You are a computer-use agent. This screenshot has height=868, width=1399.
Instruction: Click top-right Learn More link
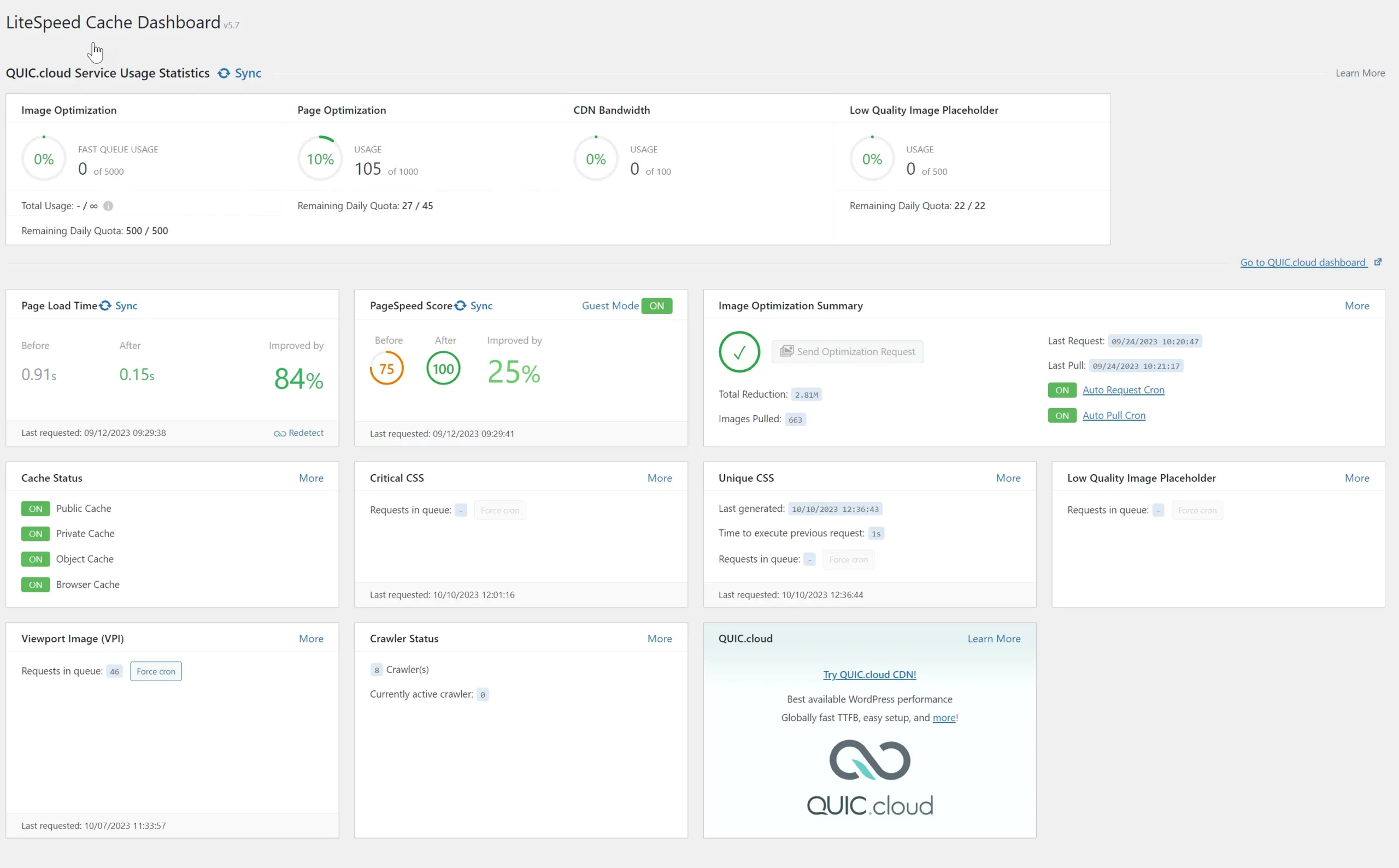click(x=1359, y=74)
